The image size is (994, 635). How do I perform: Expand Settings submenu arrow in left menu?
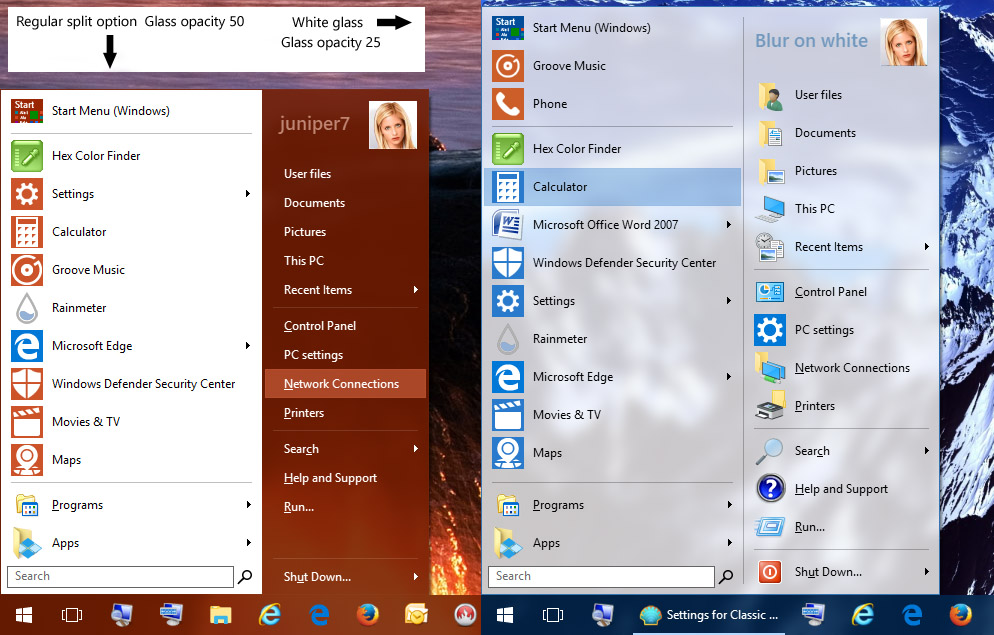click(248, 193)
